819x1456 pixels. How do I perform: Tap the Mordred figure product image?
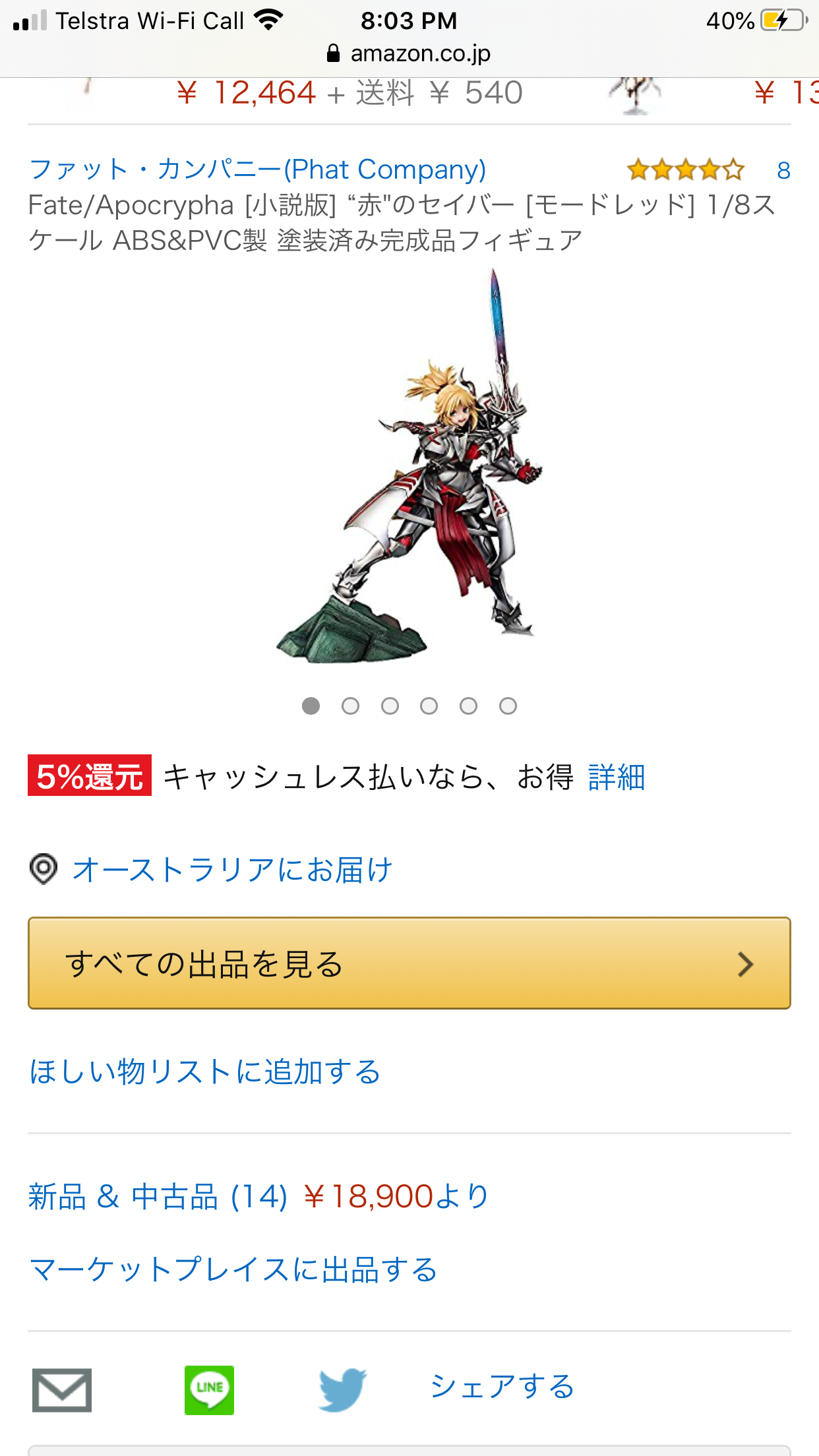point(409,466)
